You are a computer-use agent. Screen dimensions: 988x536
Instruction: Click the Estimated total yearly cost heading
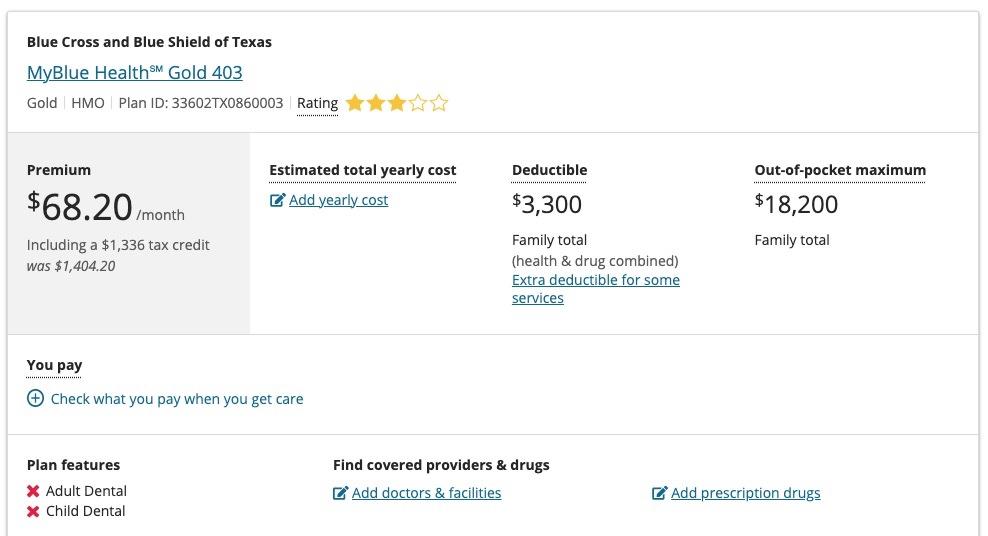coord(362,170)
